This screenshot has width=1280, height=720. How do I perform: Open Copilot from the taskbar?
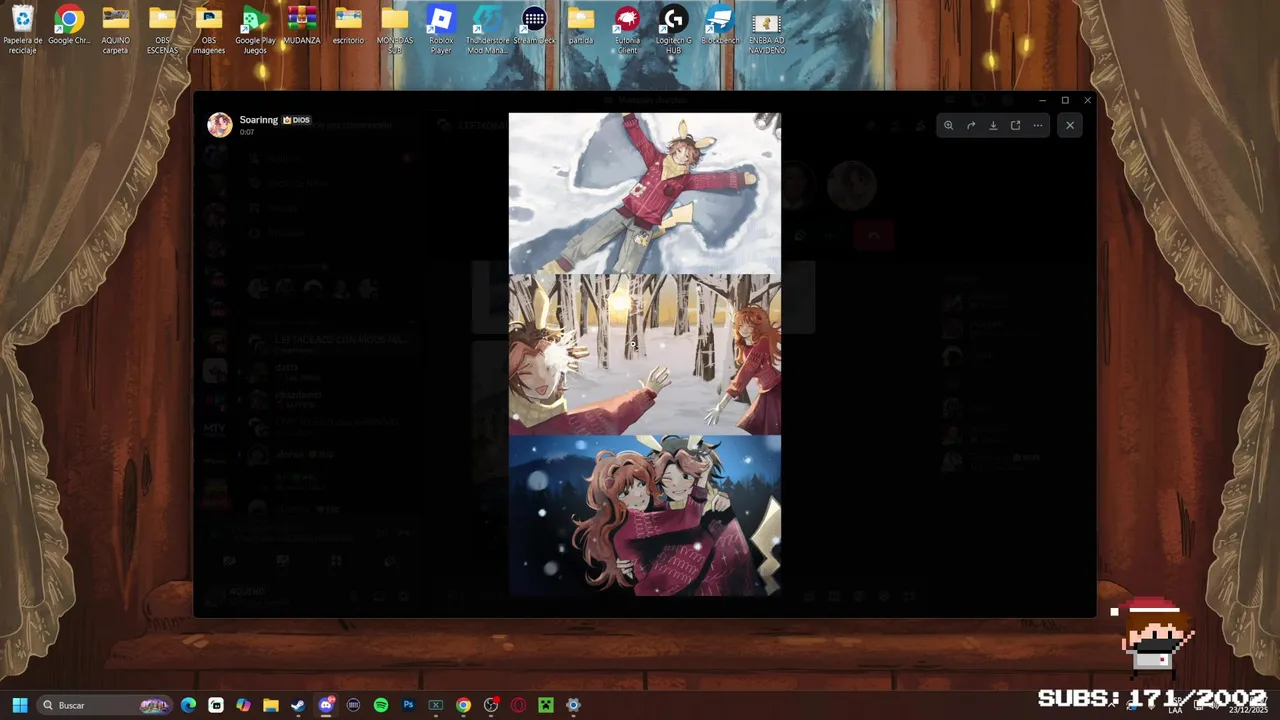(x=243, y=705)
